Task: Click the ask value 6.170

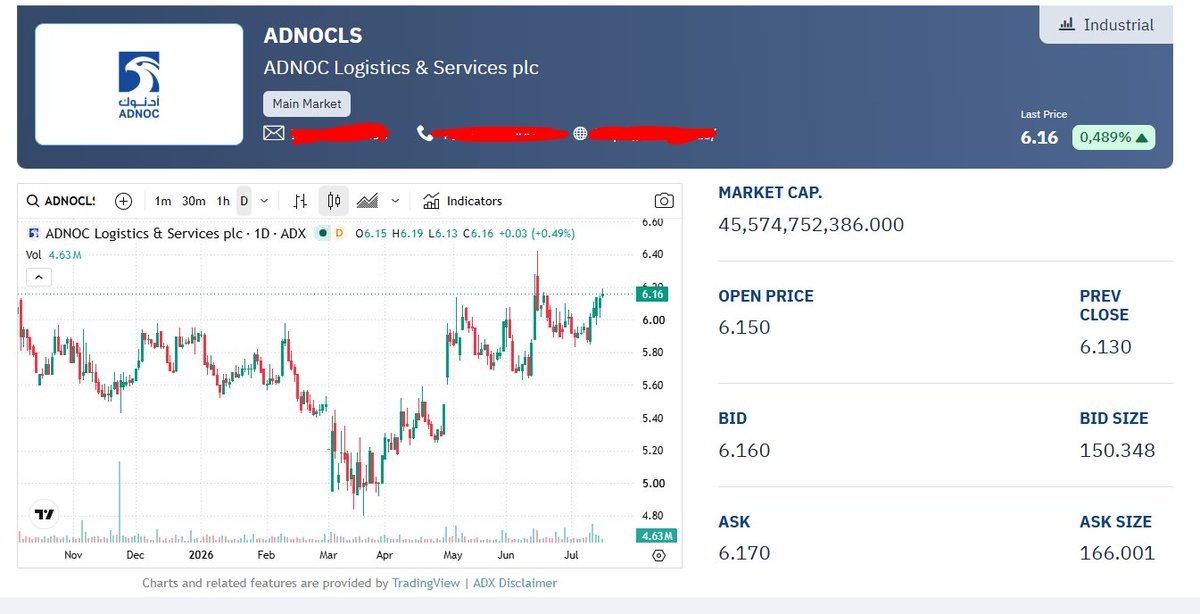Action: coord(744,553)
